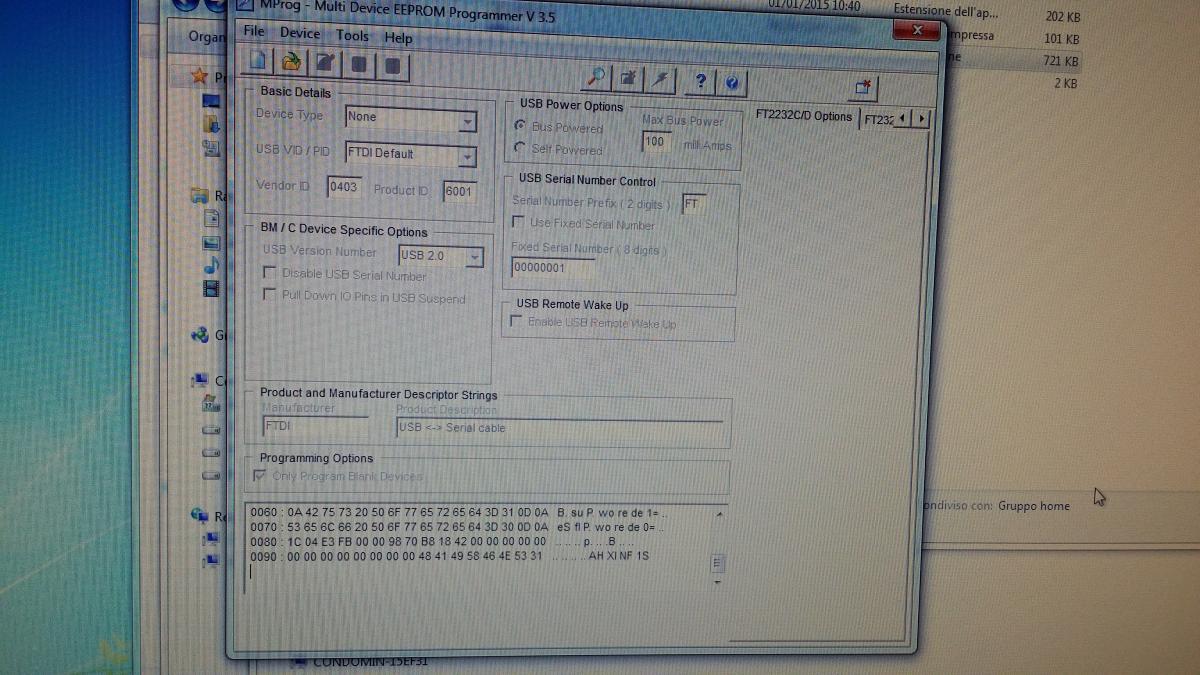Screen dimensions: 1200x675
Task: Select Videos library icon in Explorer
Action: pyautogui.click(x=211, y=289)
